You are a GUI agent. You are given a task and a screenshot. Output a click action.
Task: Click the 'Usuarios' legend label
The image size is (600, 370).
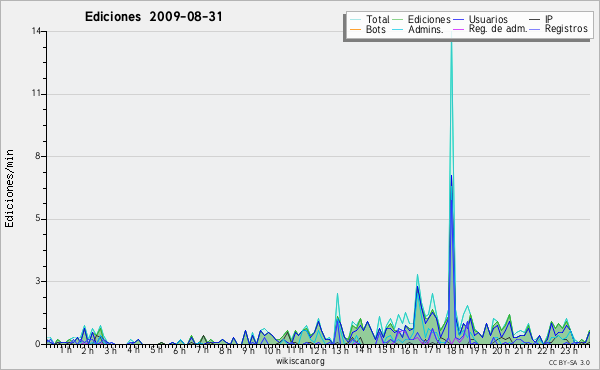488,19
